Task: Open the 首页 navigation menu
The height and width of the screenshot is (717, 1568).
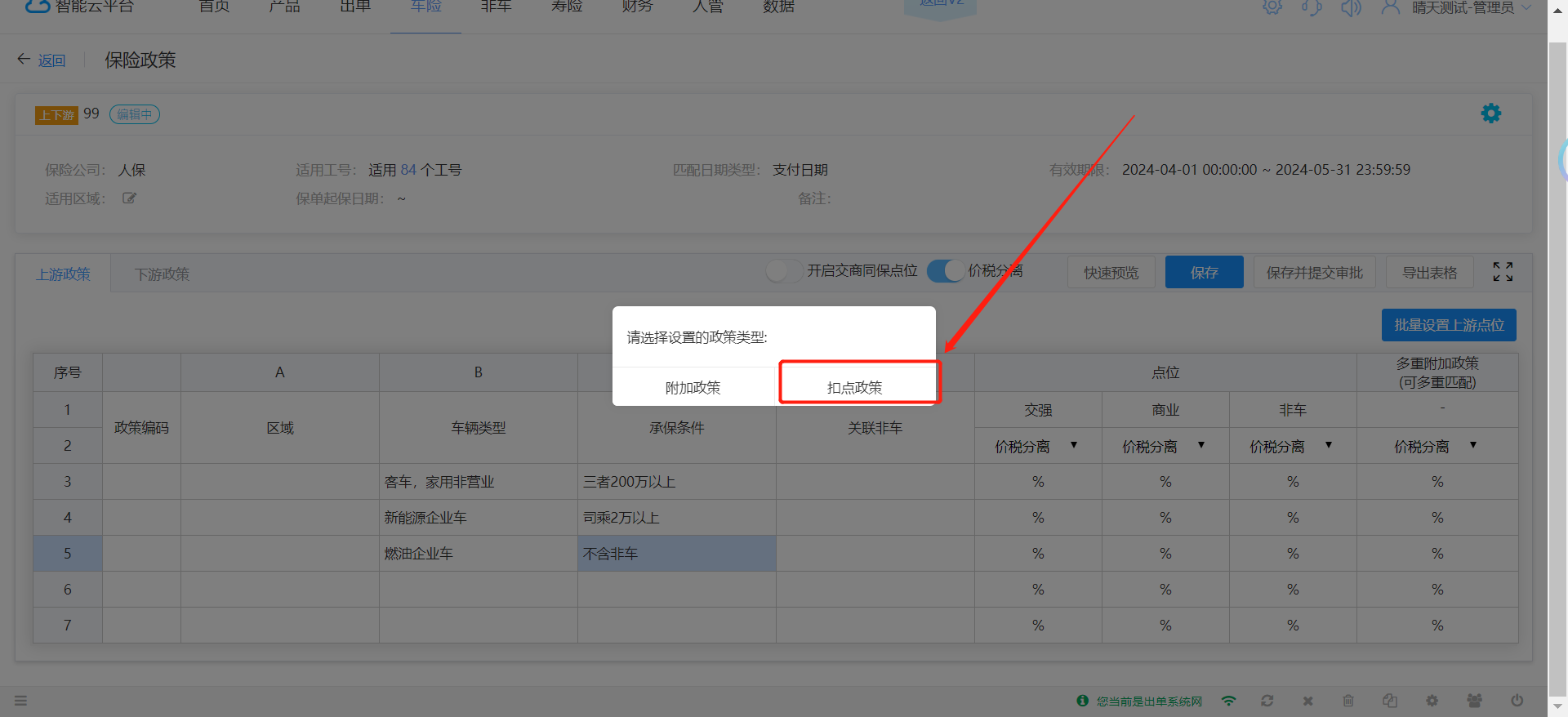Action: [214, 7]
